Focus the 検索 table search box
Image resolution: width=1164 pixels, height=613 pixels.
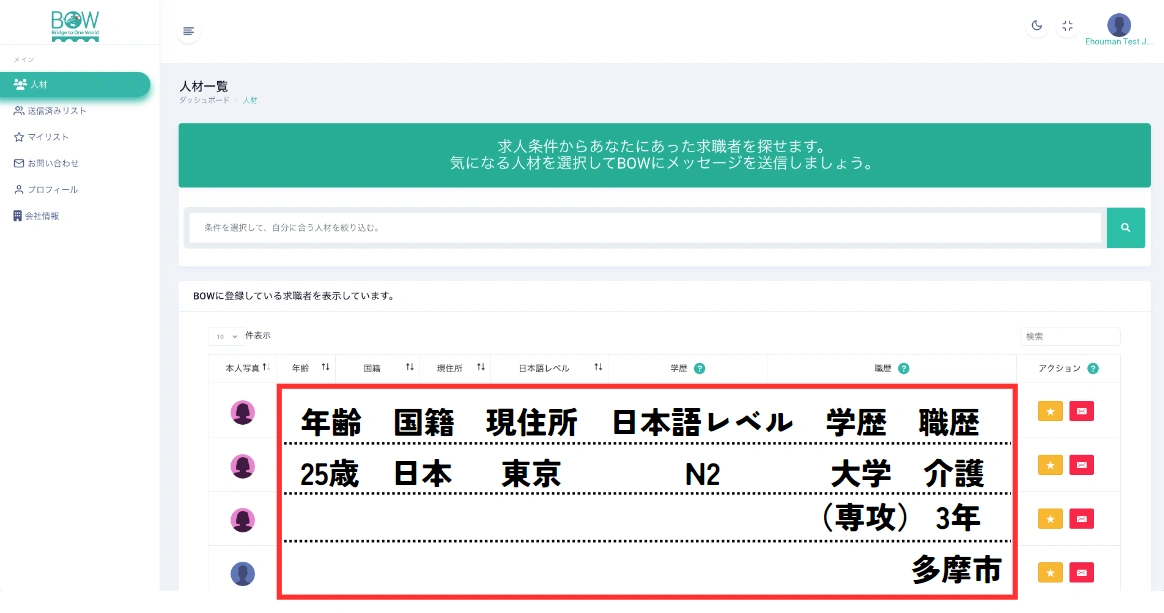pos(1070,336)
